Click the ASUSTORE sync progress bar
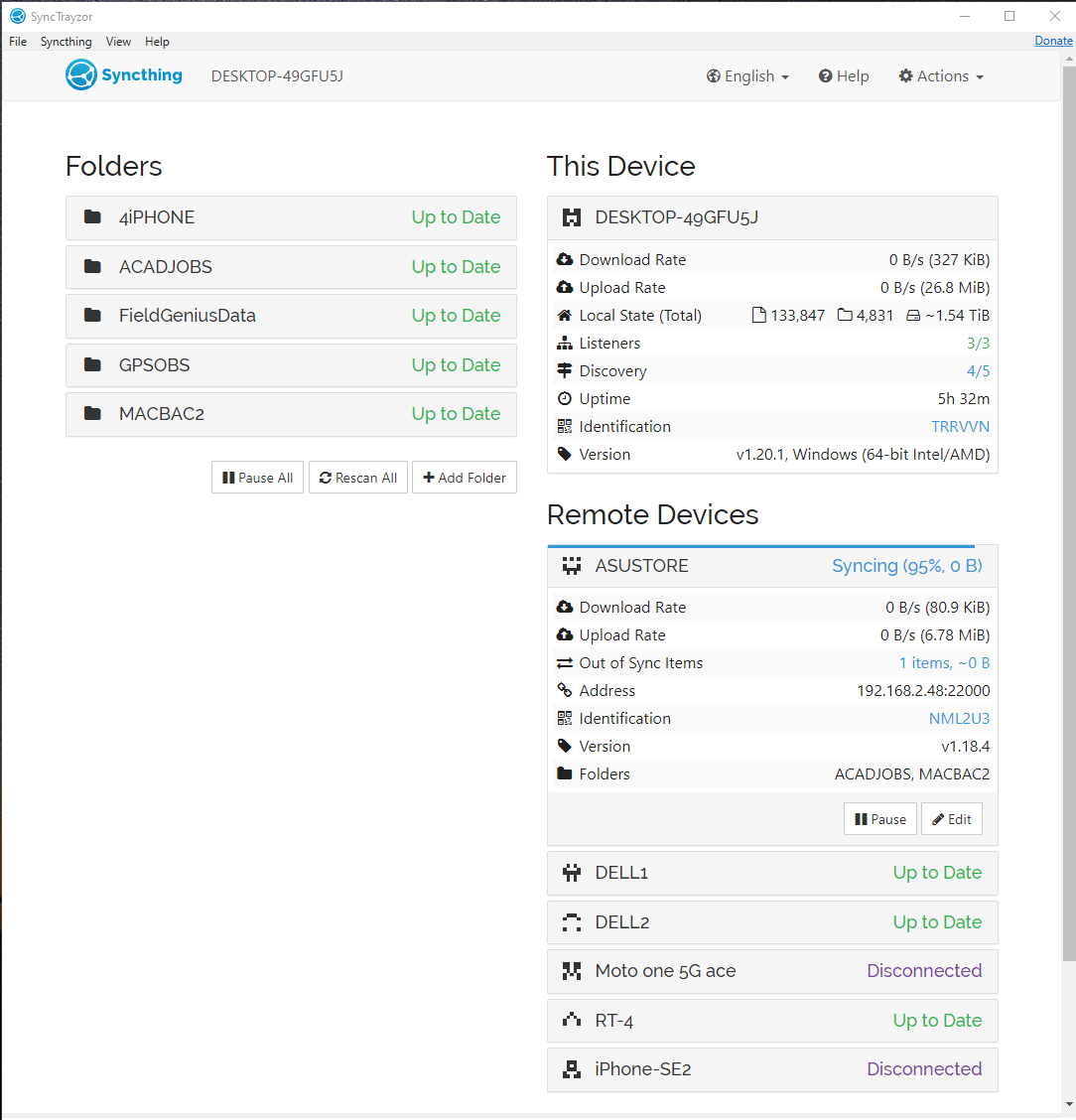 pyautogui.click(x=761, y=546)
